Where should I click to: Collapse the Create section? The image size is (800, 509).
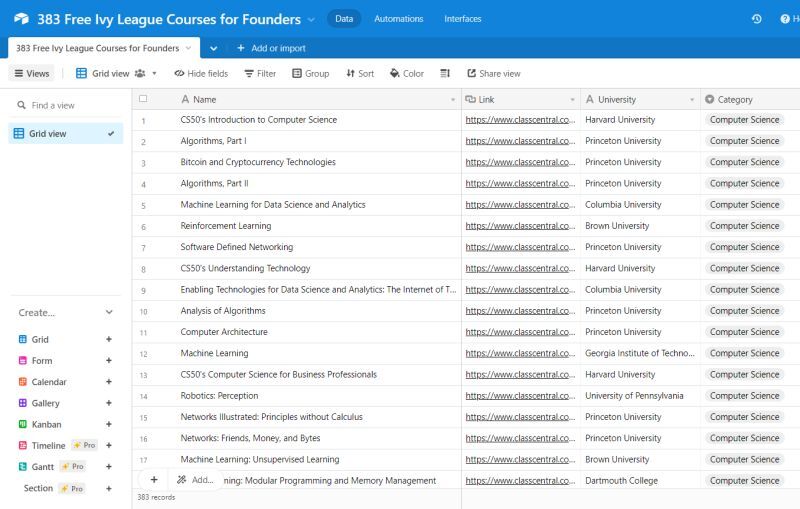(109, 312)
